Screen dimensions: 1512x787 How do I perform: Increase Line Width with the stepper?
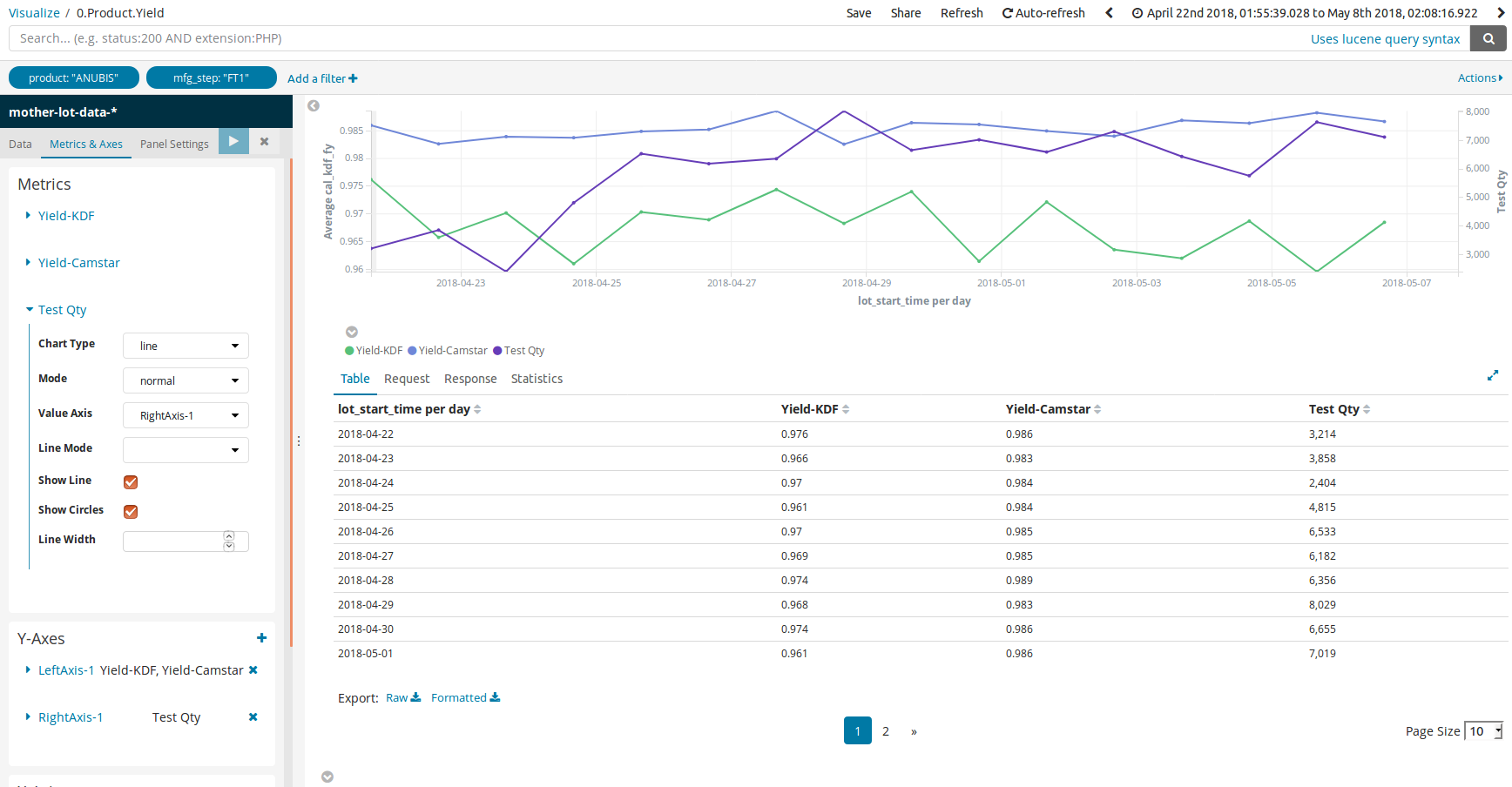[x=229, y=536]
